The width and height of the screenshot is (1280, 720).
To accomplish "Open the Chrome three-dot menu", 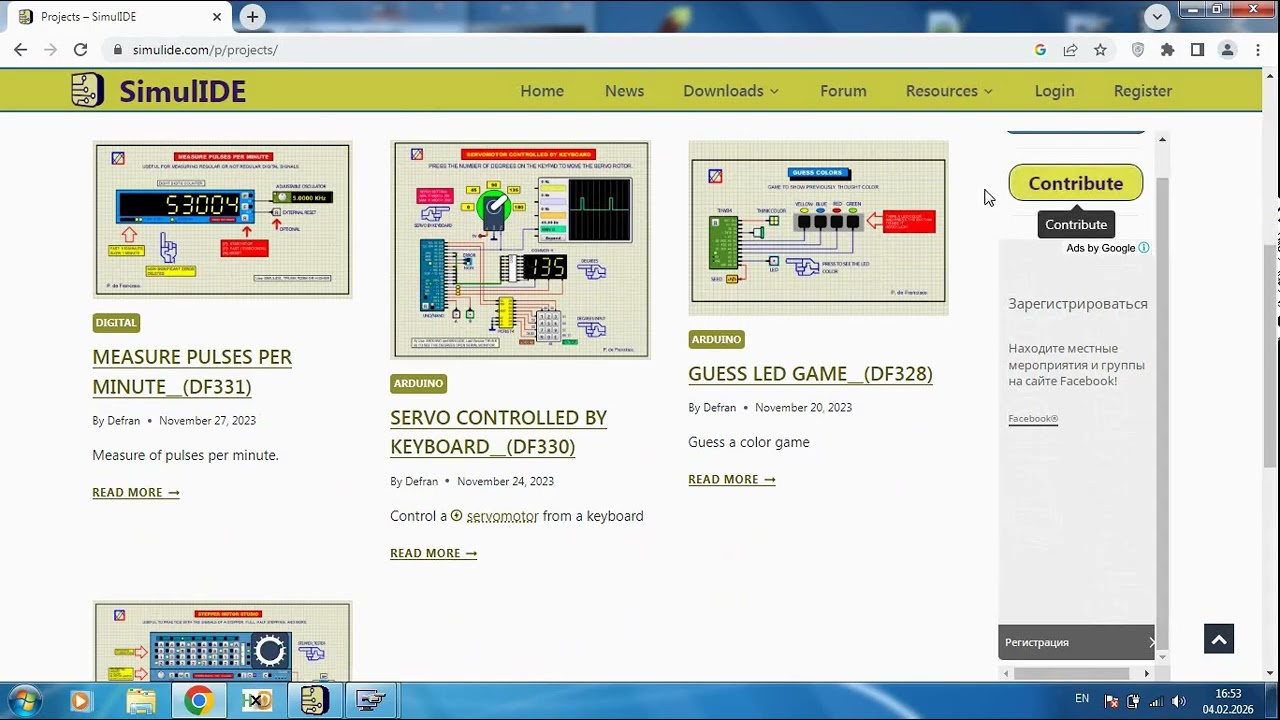I will [1257, 49].
